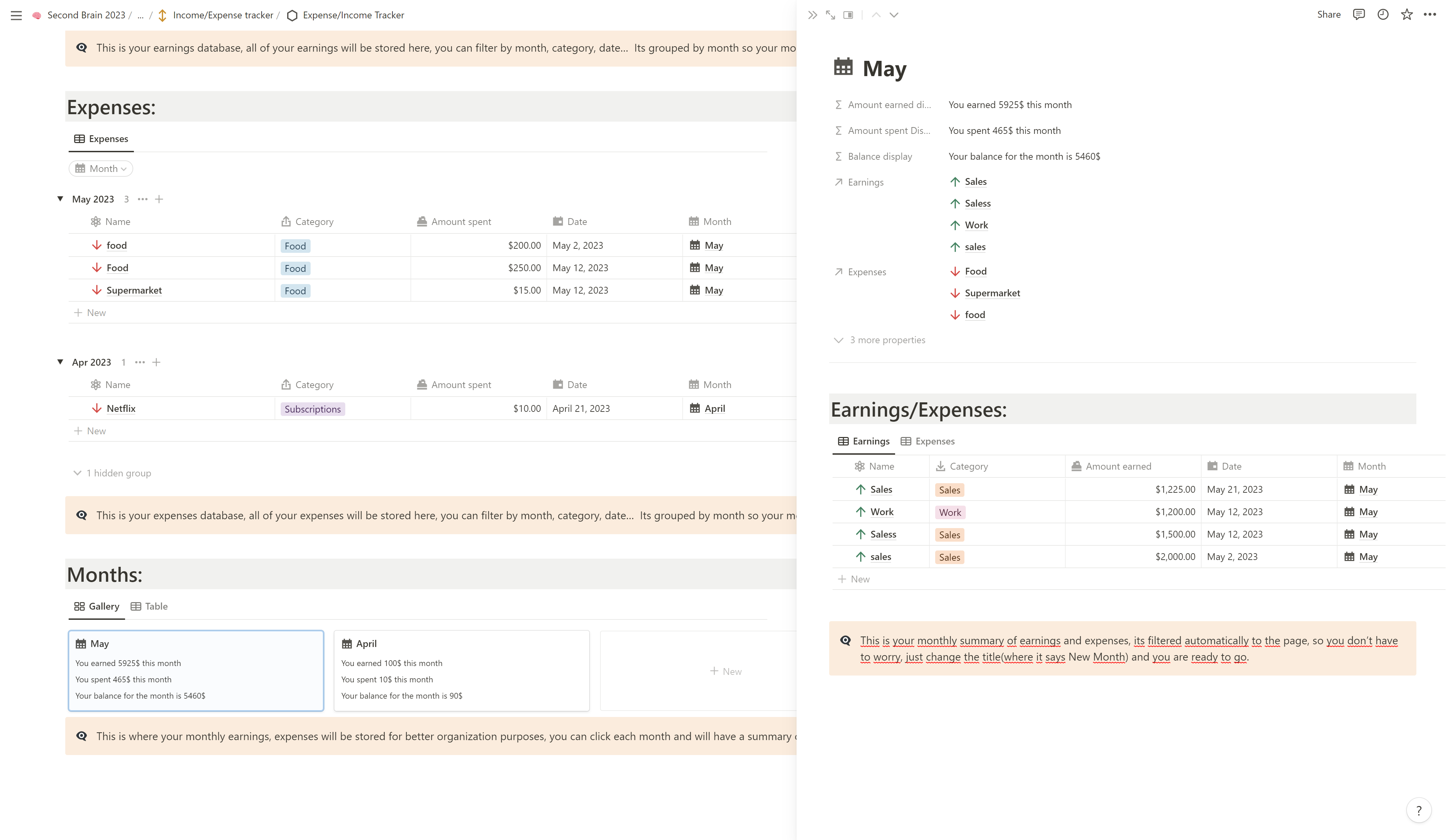
Task: Go to previous page with up arrow
Action: [876, 15]
